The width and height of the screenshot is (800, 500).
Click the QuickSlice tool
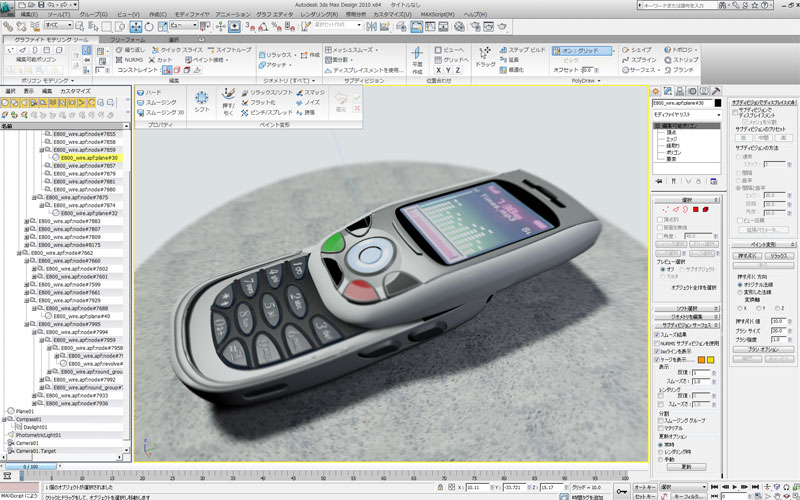pos(177,49)
